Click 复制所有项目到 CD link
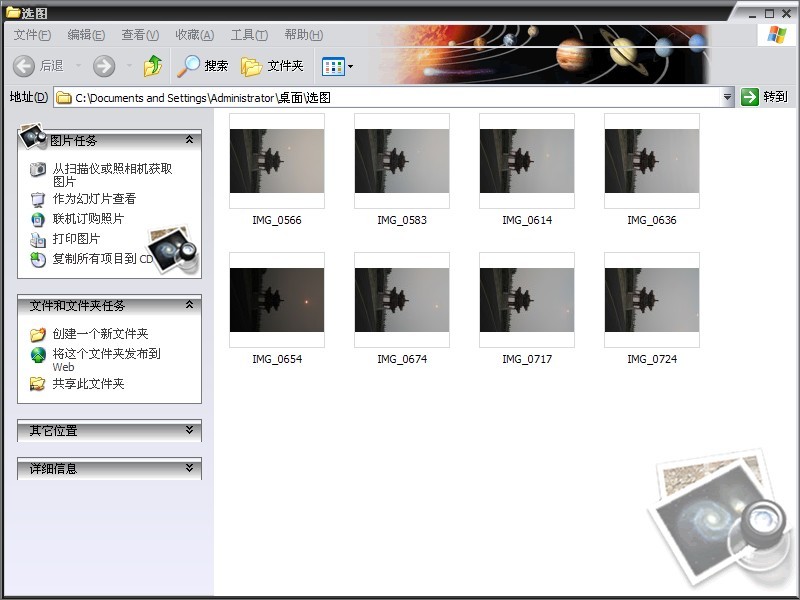 (103, 259)
